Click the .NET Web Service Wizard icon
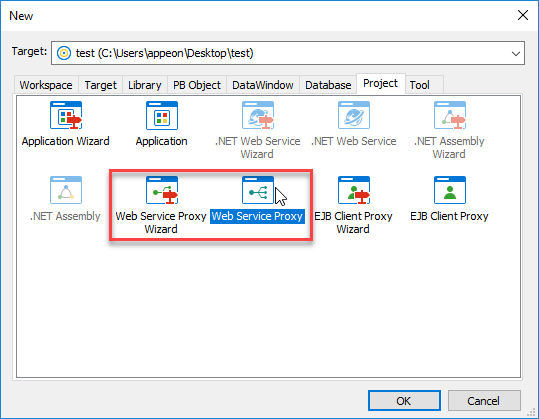Viewport: 539px width, 419px height. tap(258, 115)
